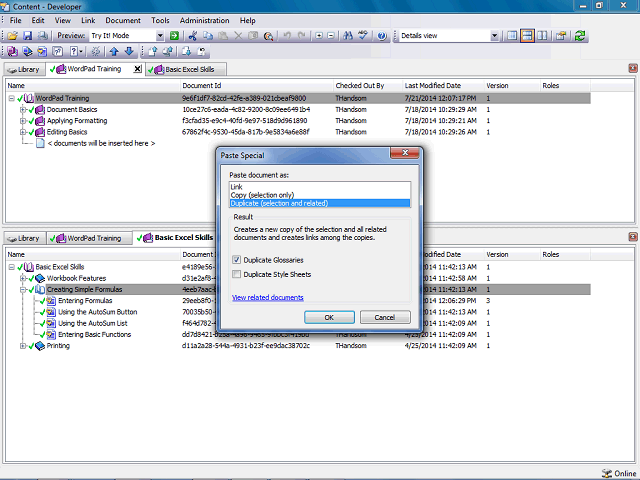Screen dimensions: 640x480
Task: Click the Move Up blue arrow icon
Action: pos(114,51)
